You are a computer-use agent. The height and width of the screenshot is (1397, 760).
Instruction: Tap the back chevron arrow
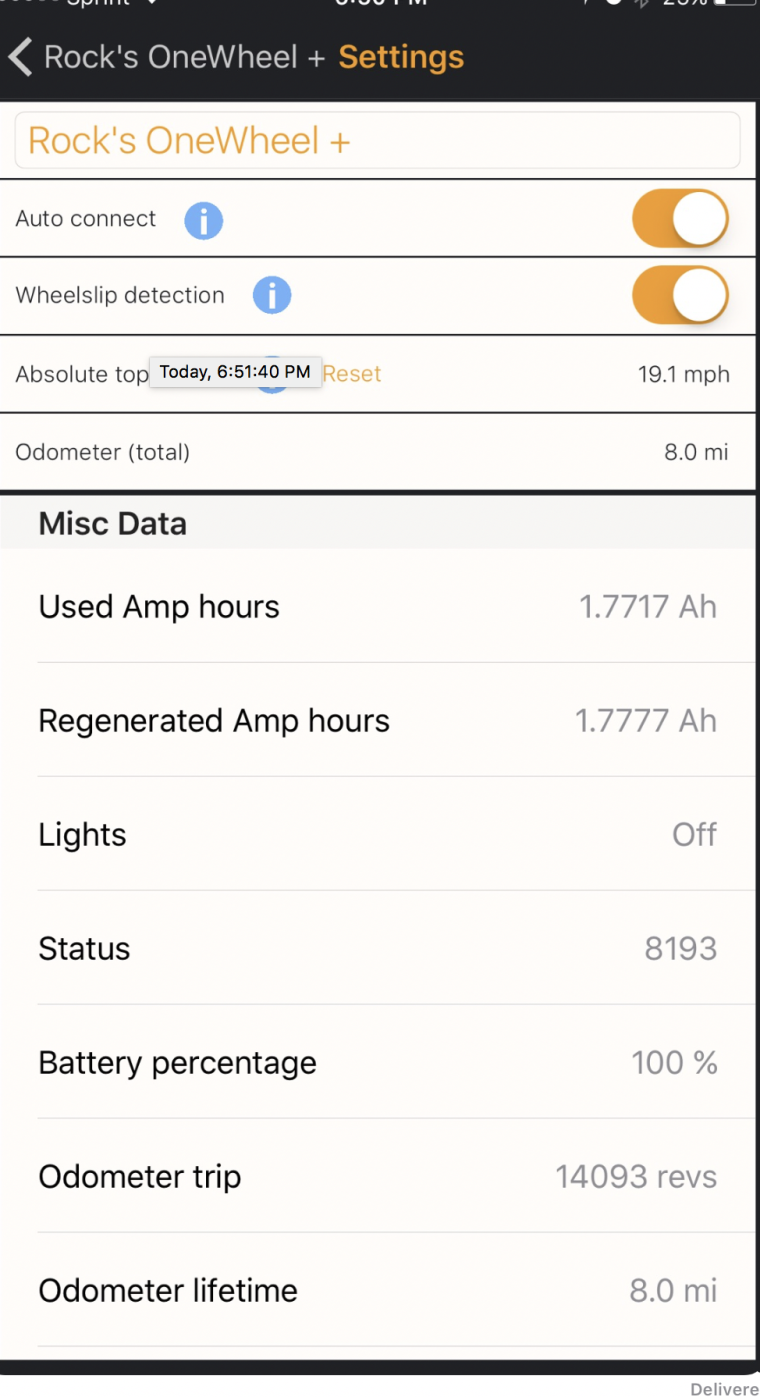coord(21,58)
